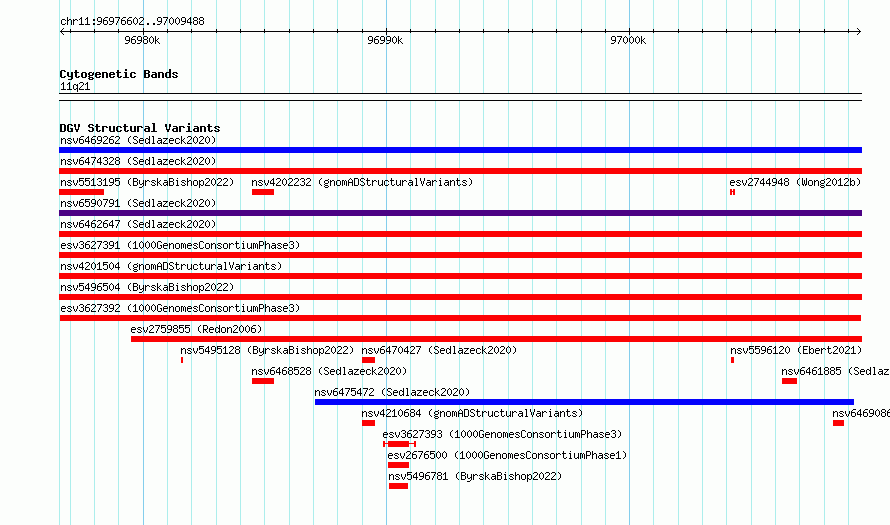
Task: Open the nsv6474328 (Sedlazeck2020) variant label
Action: 138,161
